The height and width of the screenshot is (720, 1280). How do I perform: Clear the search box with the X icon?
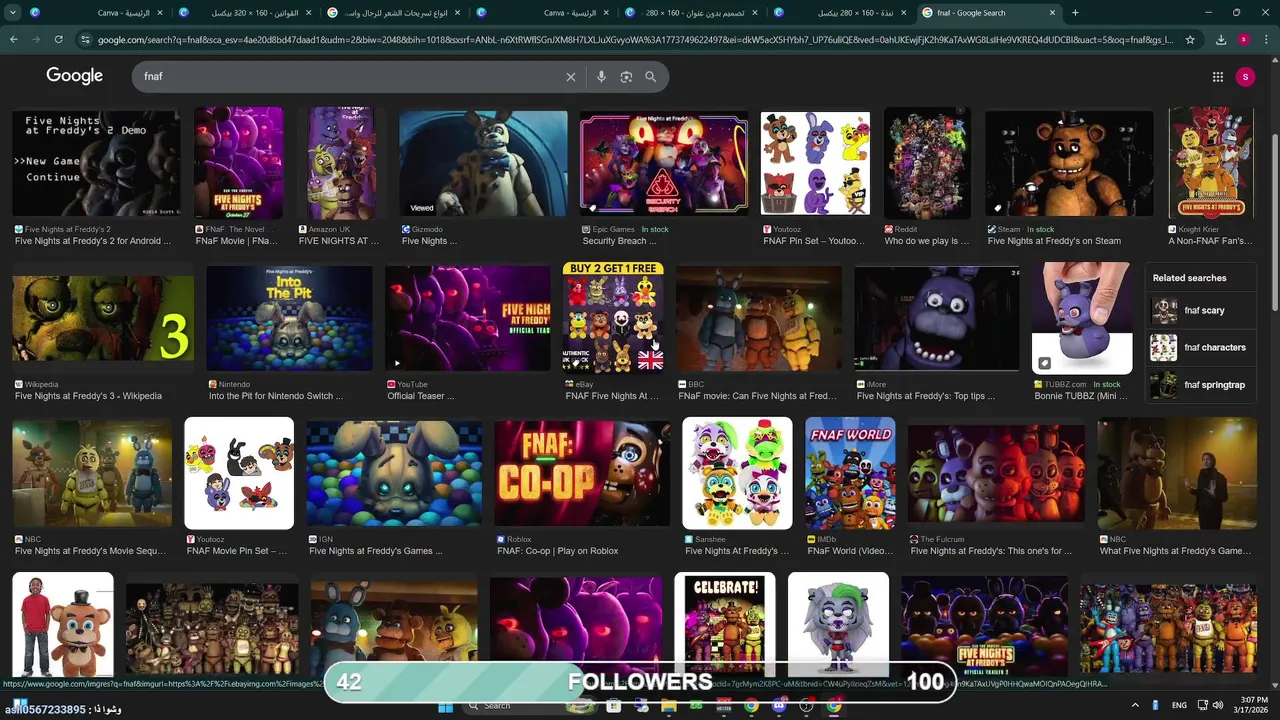click(571, 77)
